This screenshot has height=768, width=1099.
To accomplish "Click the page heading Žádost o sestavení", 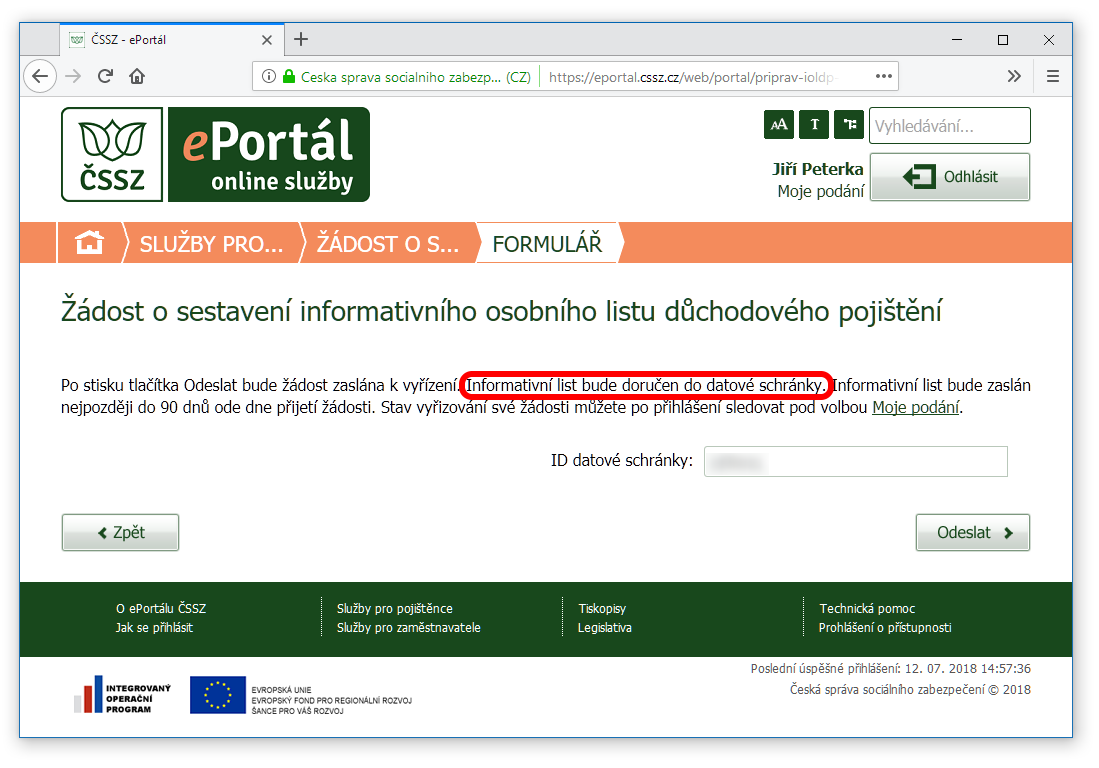I will (501, 311).
